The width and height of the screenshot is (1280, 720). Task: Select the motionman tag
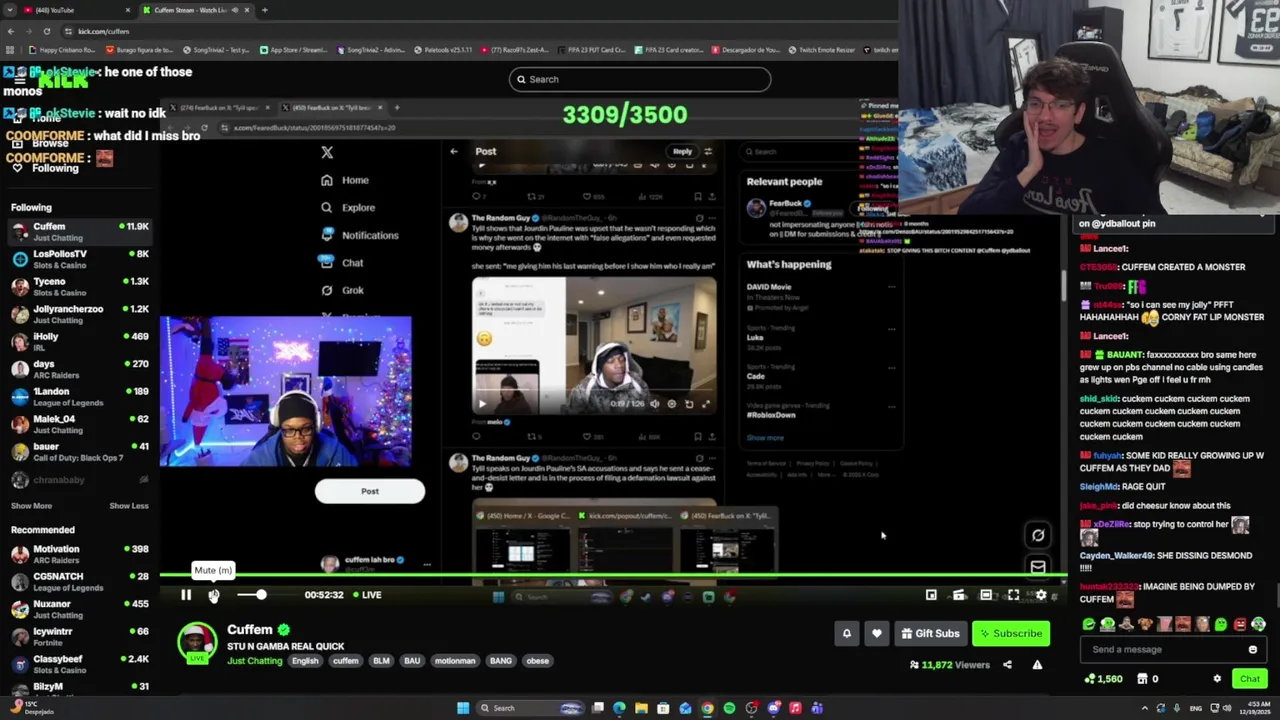point(455,661)
